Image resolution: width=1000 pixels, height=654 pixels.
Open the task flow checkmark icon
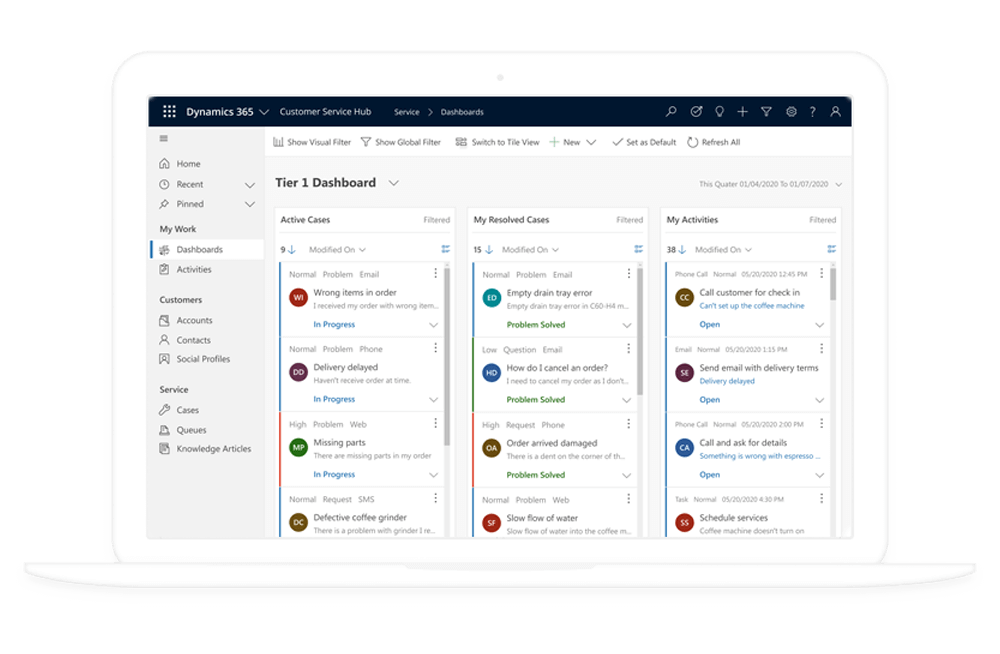[x=696, y=112]
